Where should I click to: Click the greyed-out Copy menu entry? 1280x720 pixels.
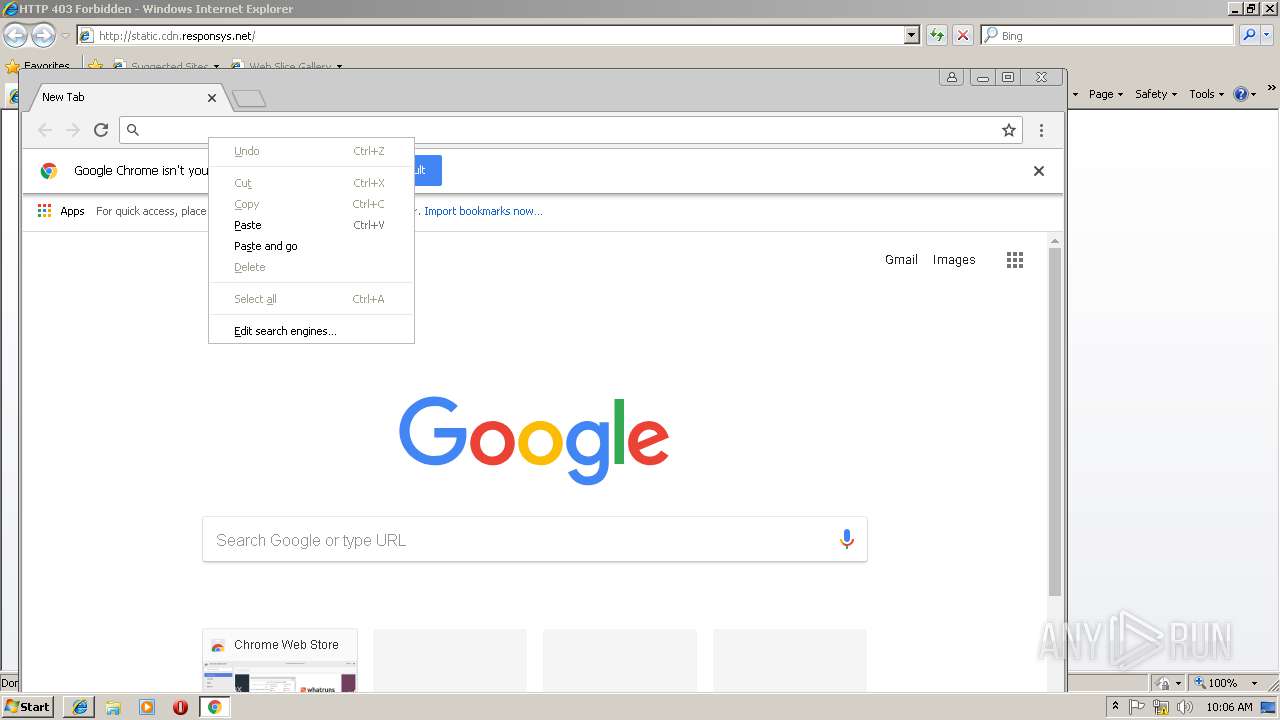click(x=311, y=204)
